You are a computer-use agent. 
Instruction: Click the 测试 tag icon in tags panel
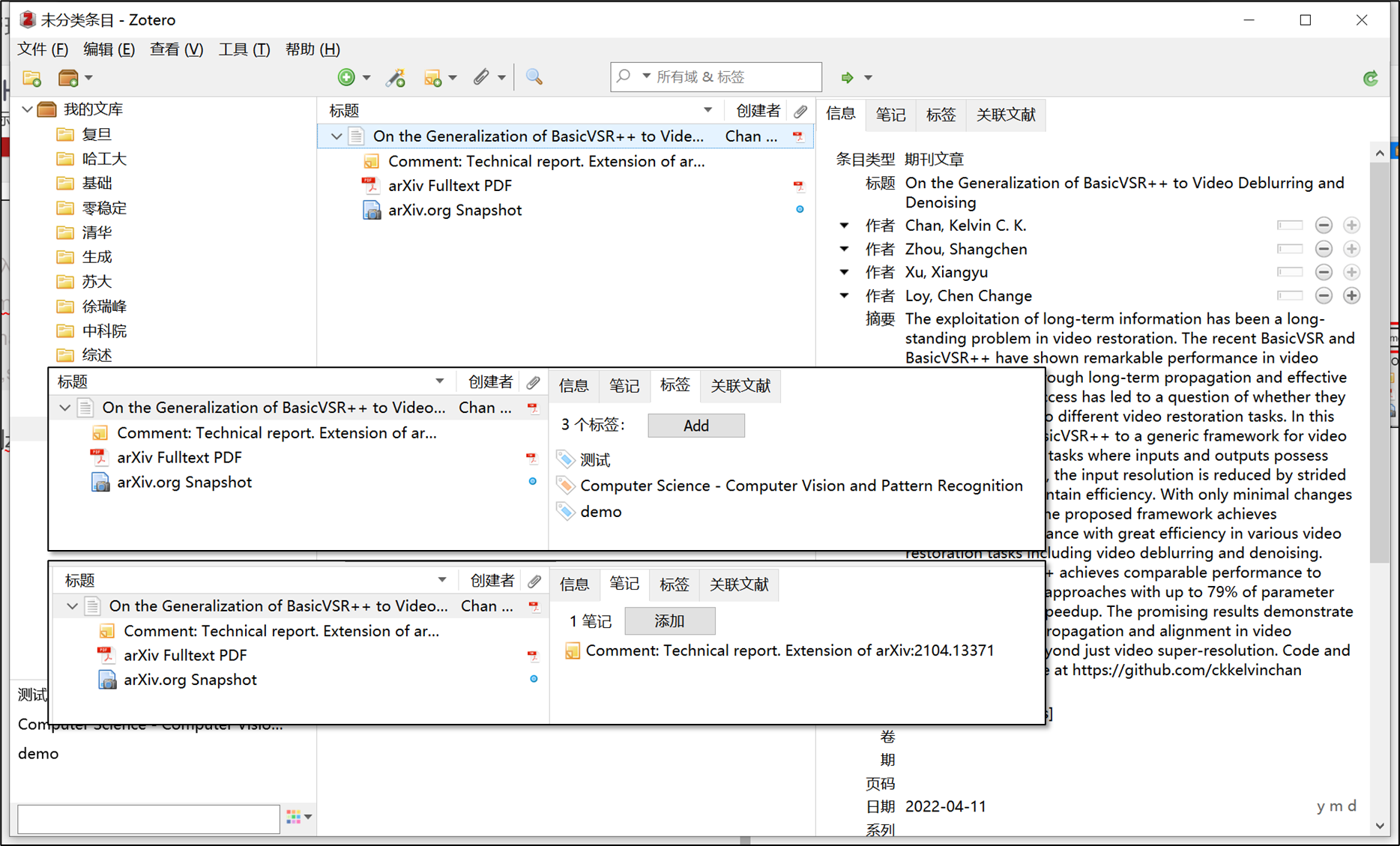[x=566, y=459]
